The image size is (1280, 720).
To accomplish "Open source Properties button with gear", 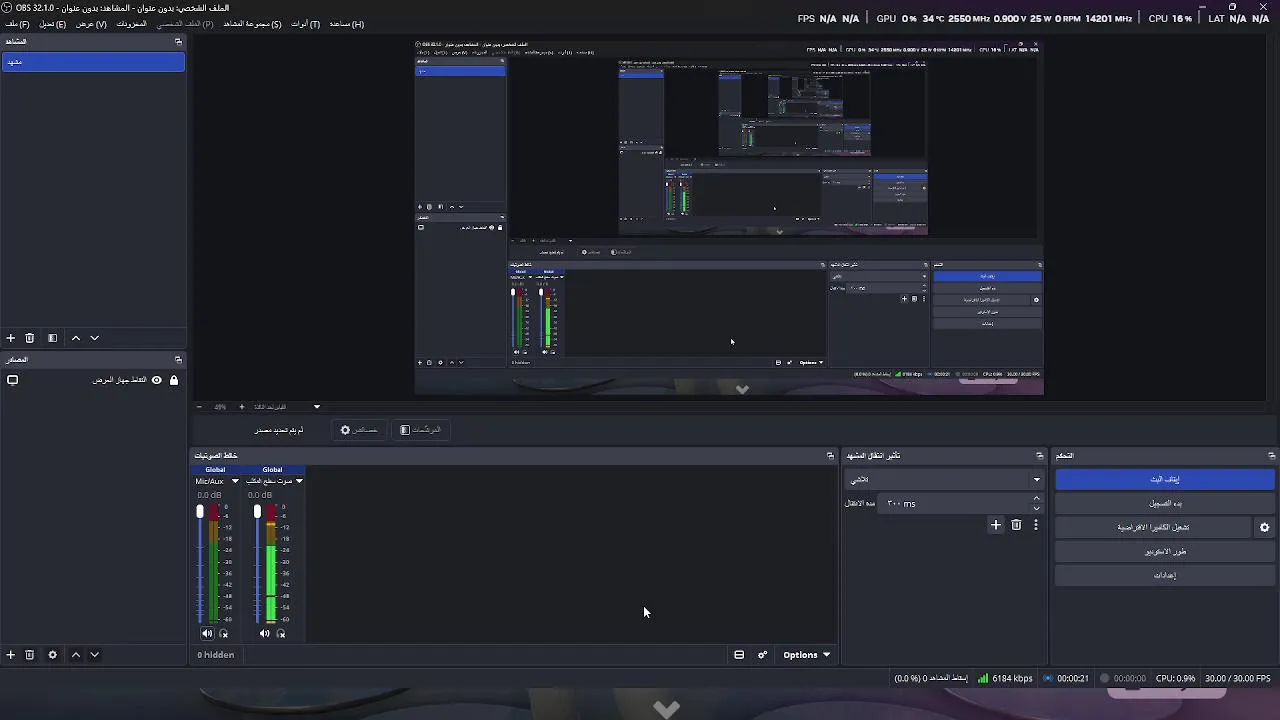I will (359, 430).
